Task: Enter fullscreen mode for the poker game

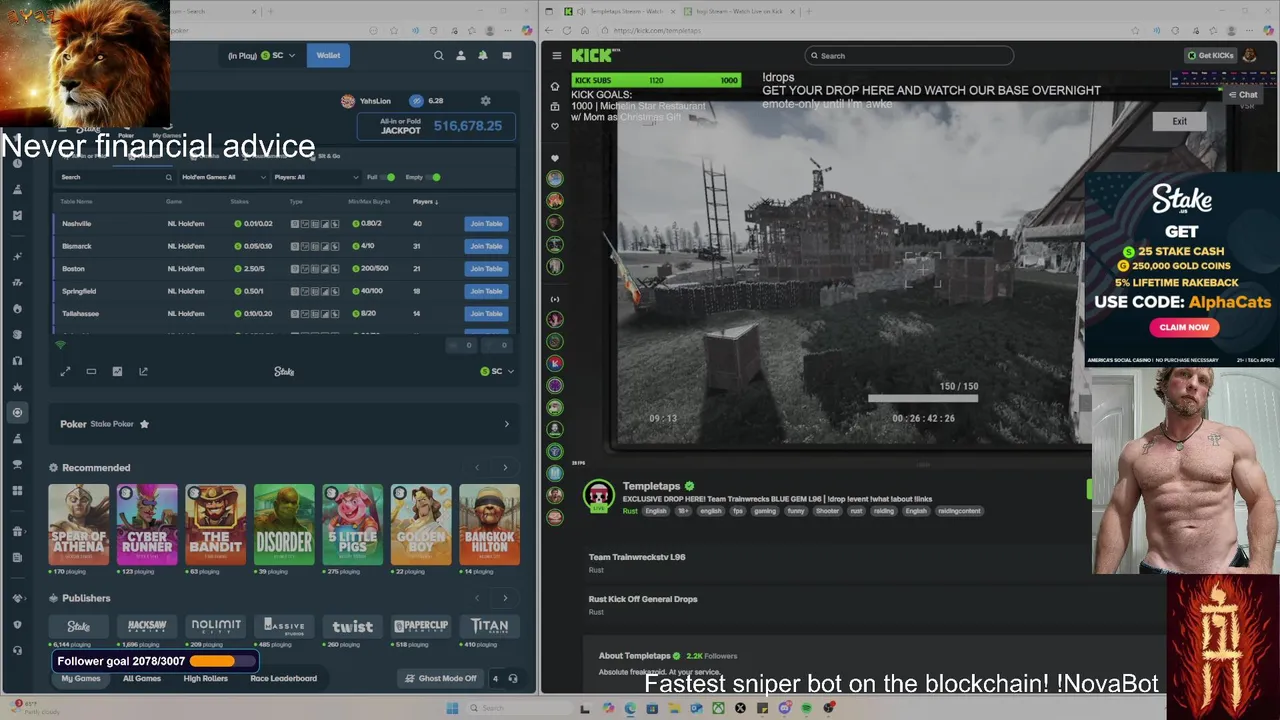Action: pyautogui.click(x=65, y=372)
